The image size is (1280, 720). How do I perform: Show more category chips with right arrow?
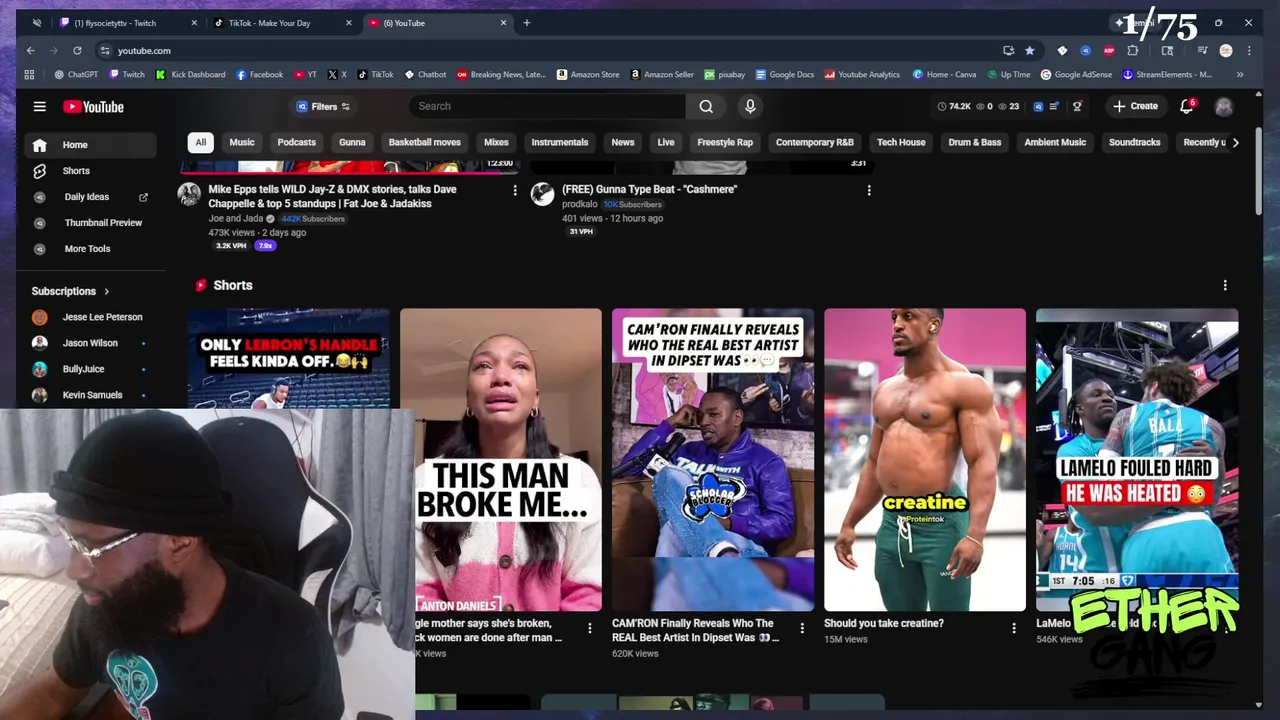click(1235, 142)
